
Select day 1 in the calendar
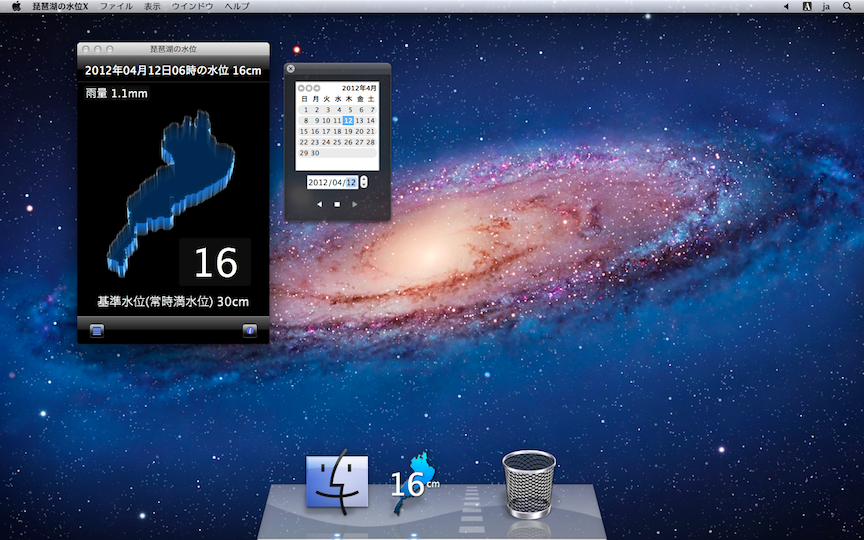coord(305,110)
